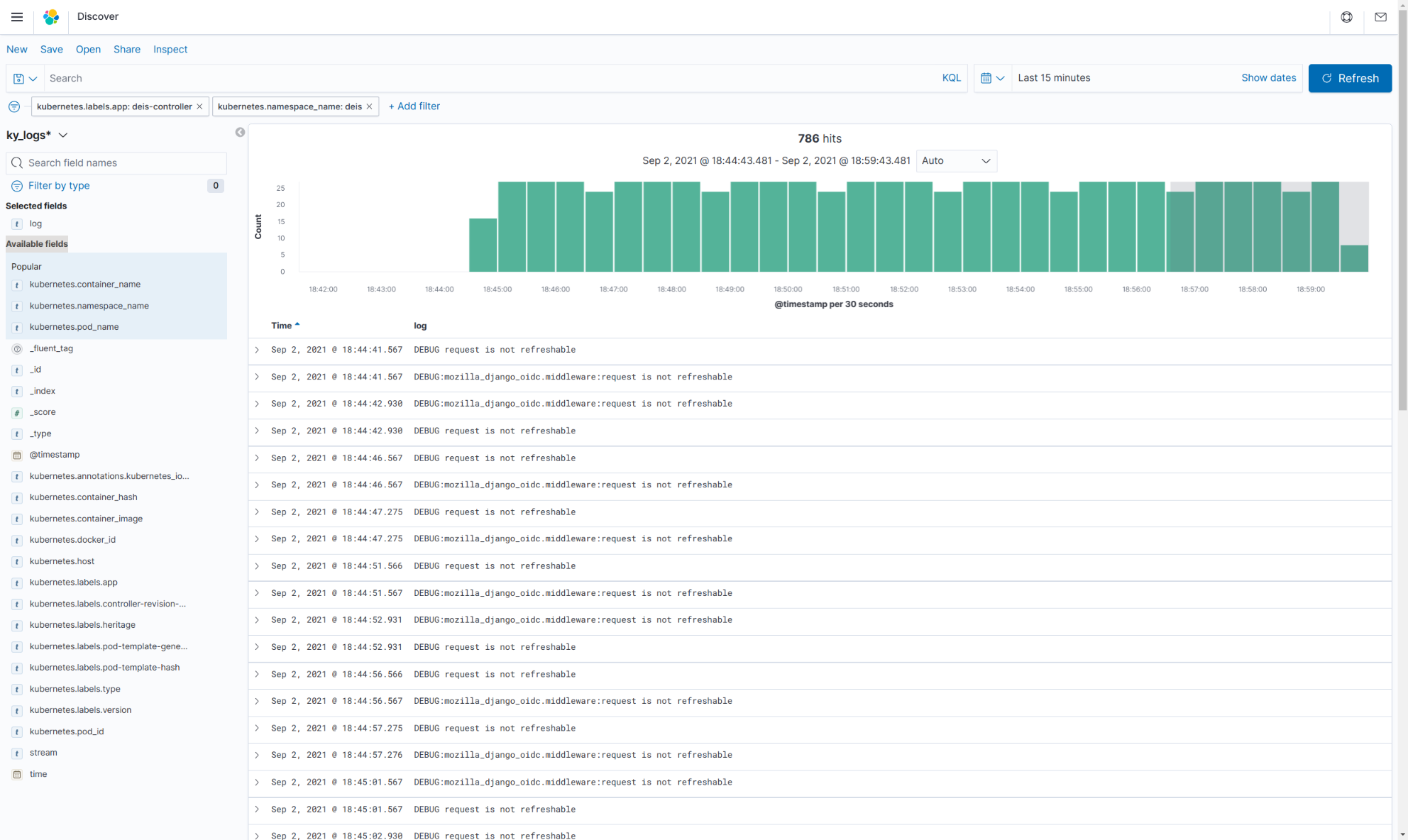
Task: Toggle Filter by type options
Action: point(59,186)
